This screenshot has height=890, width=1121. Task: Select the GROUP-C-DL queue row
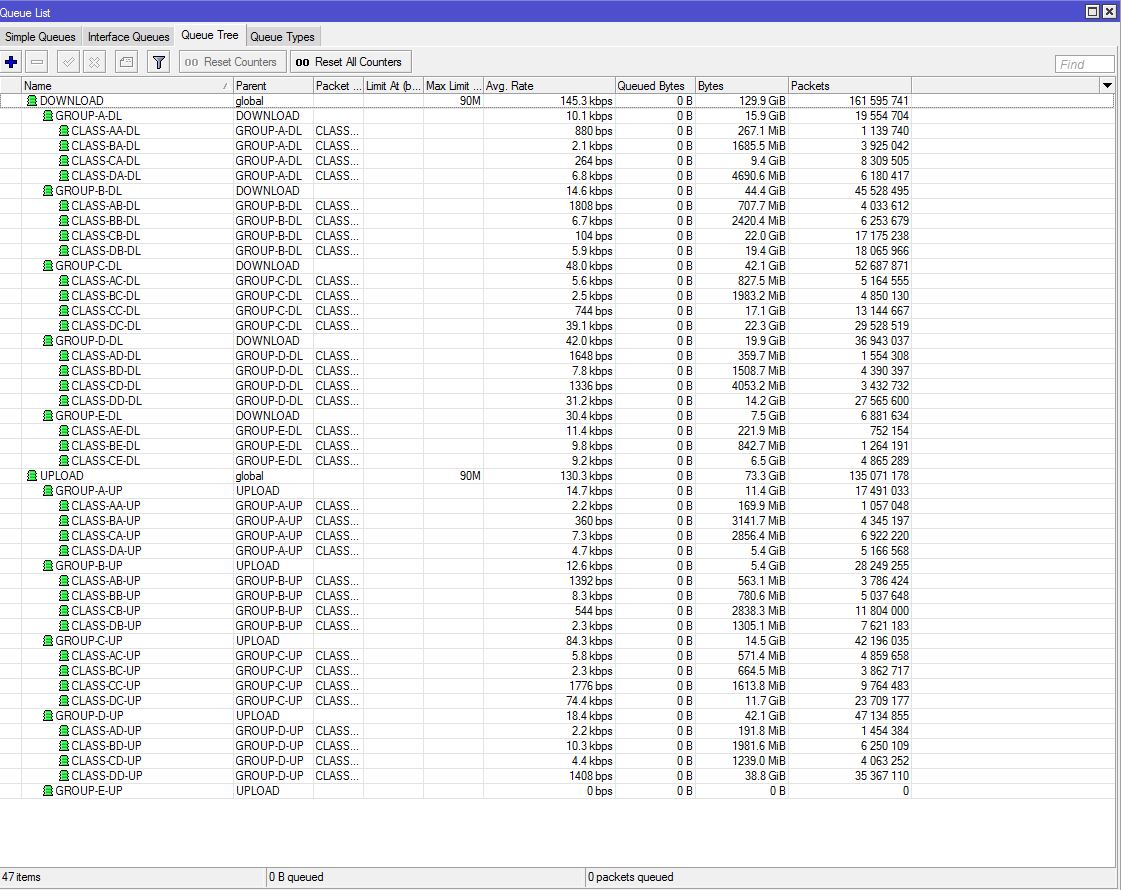click(88, 266)
